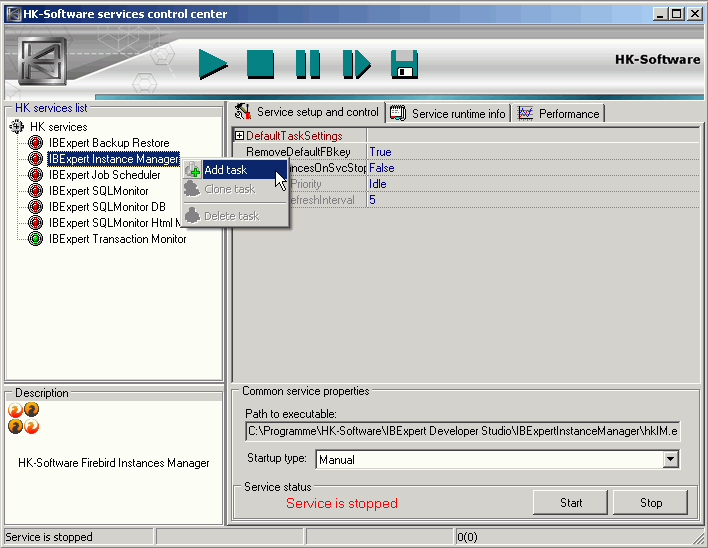Image resolution: width=708 pixels, height=548 pixels.
Task: Choose Add task from context menu
Action: coord(236,170)
